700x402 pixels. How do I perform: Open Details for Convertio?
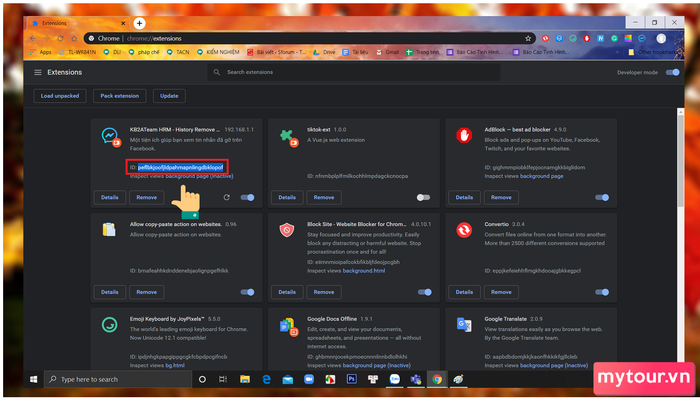[x=464, y=292]
